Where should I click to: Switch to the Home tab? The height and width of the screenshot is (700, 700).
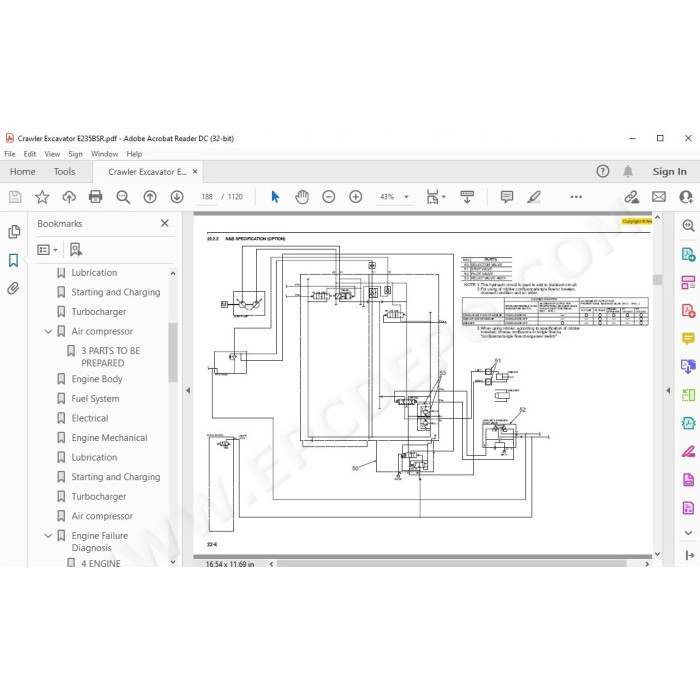[x=23, y=171]
